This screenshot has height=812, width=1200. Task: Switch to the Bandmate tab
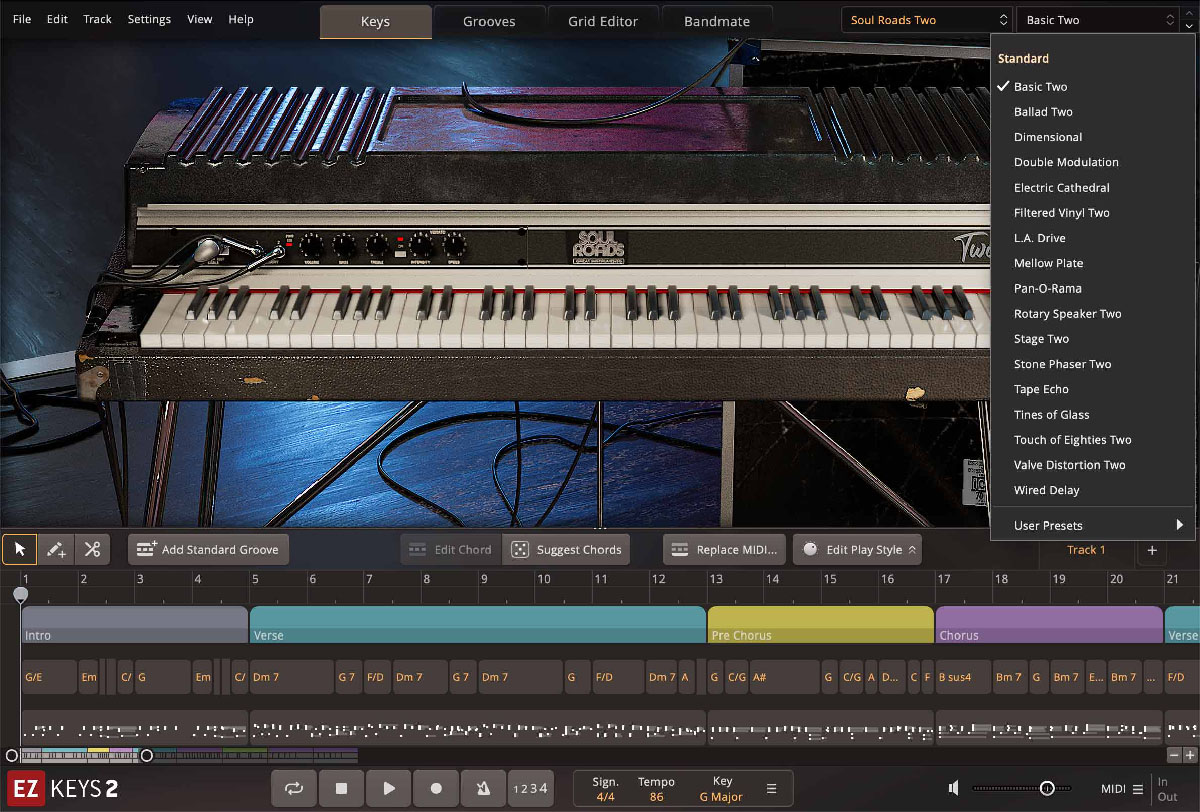point(718,21)
